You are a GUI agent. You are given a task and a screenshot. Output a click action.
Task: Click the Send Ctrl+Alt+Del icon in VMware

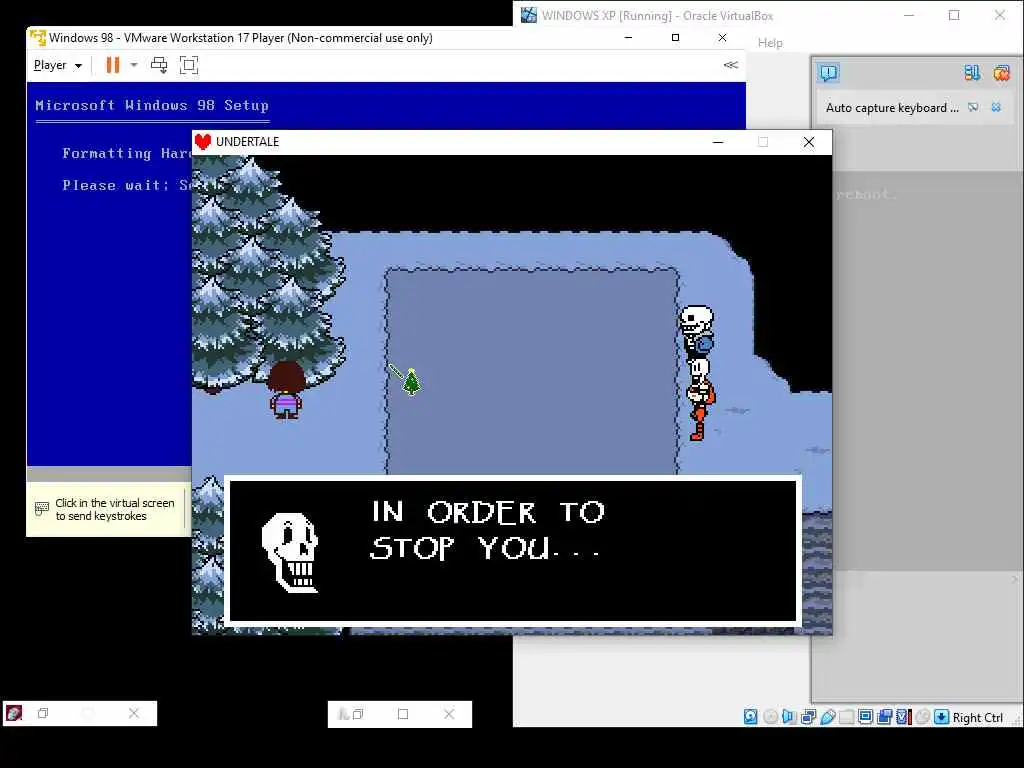pyautogui.click(x=159, y=65)
